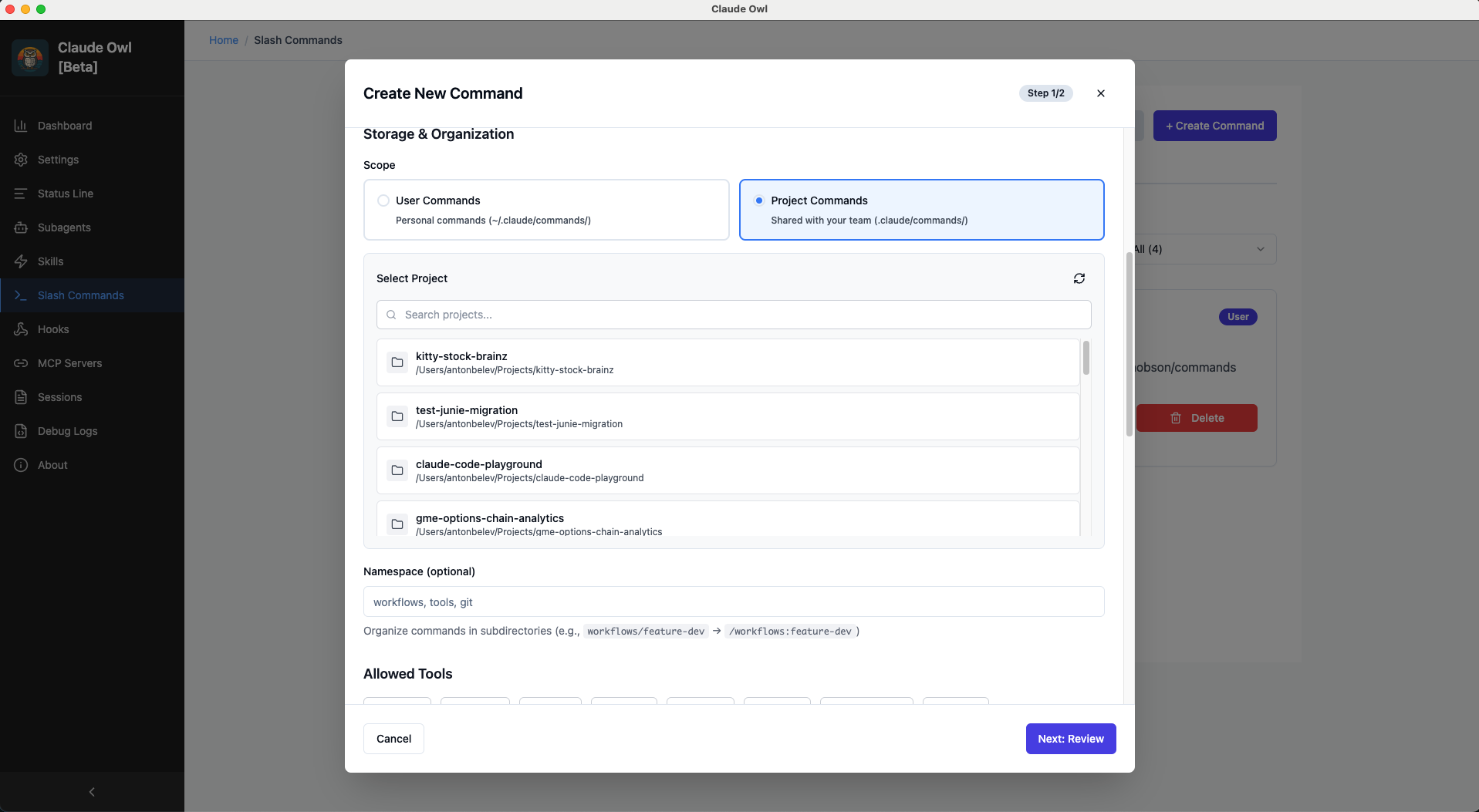Image resolution: width=1479 pixels, height=812 pixels.
Task: Switch to the Sessions section
Action: pos(22,397)
